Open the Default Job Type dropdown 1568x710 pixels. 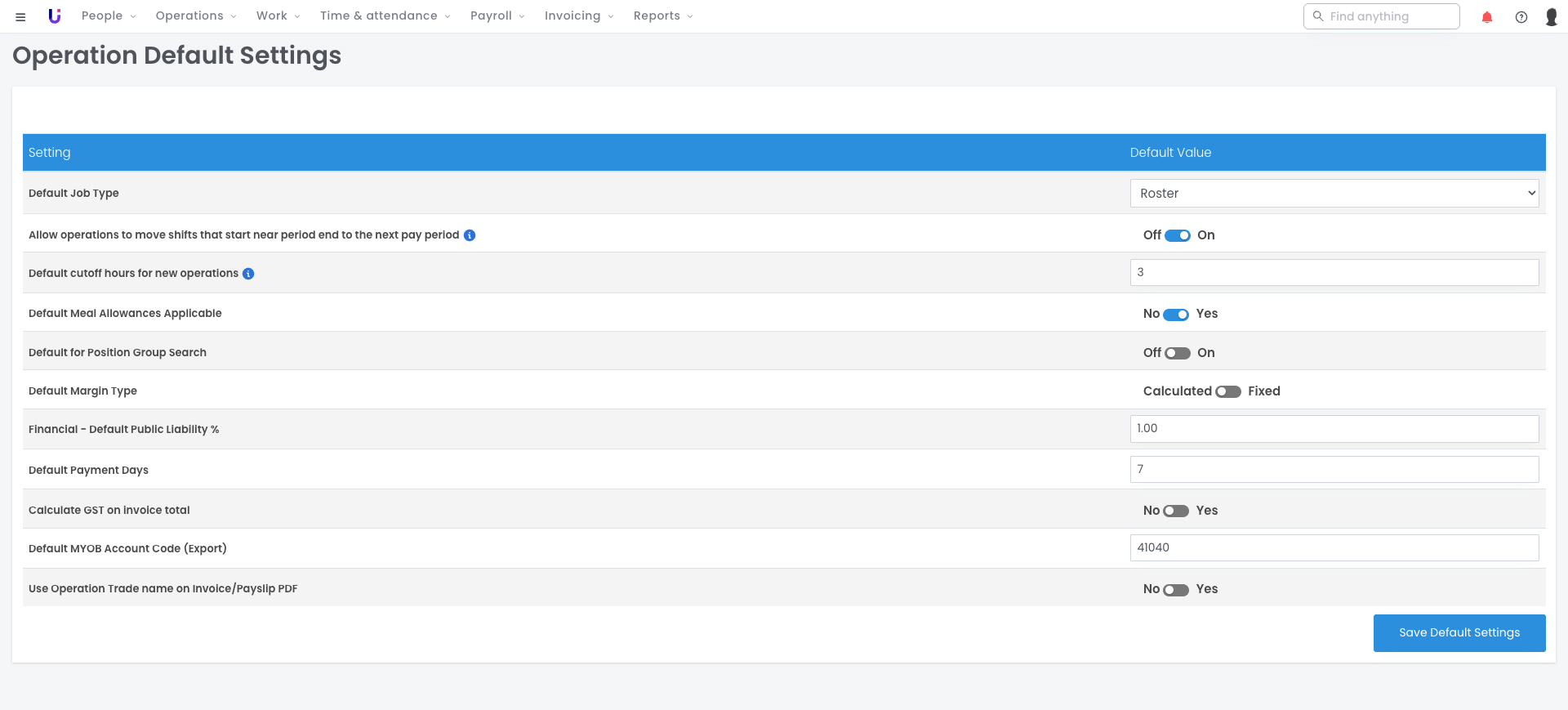[x=1334, y=194]
